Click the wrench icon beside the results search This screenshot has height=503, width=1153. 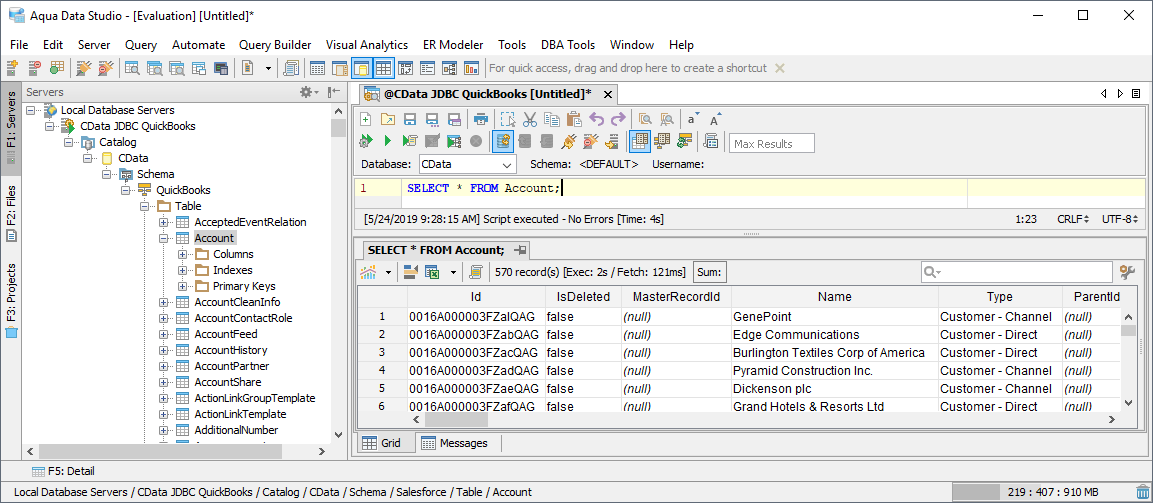click(1127, 272)
